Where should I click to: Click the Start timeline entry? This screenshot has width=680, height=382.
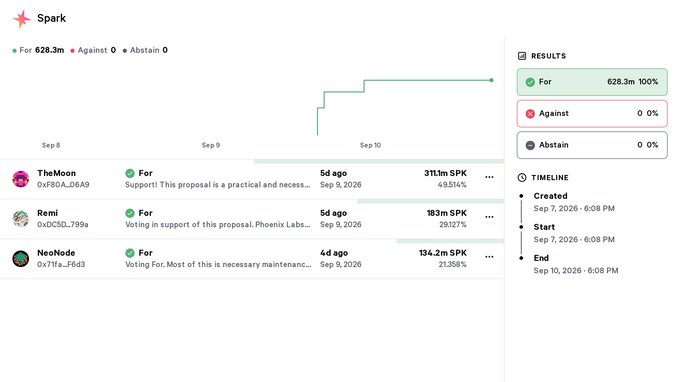click(574, 233)
